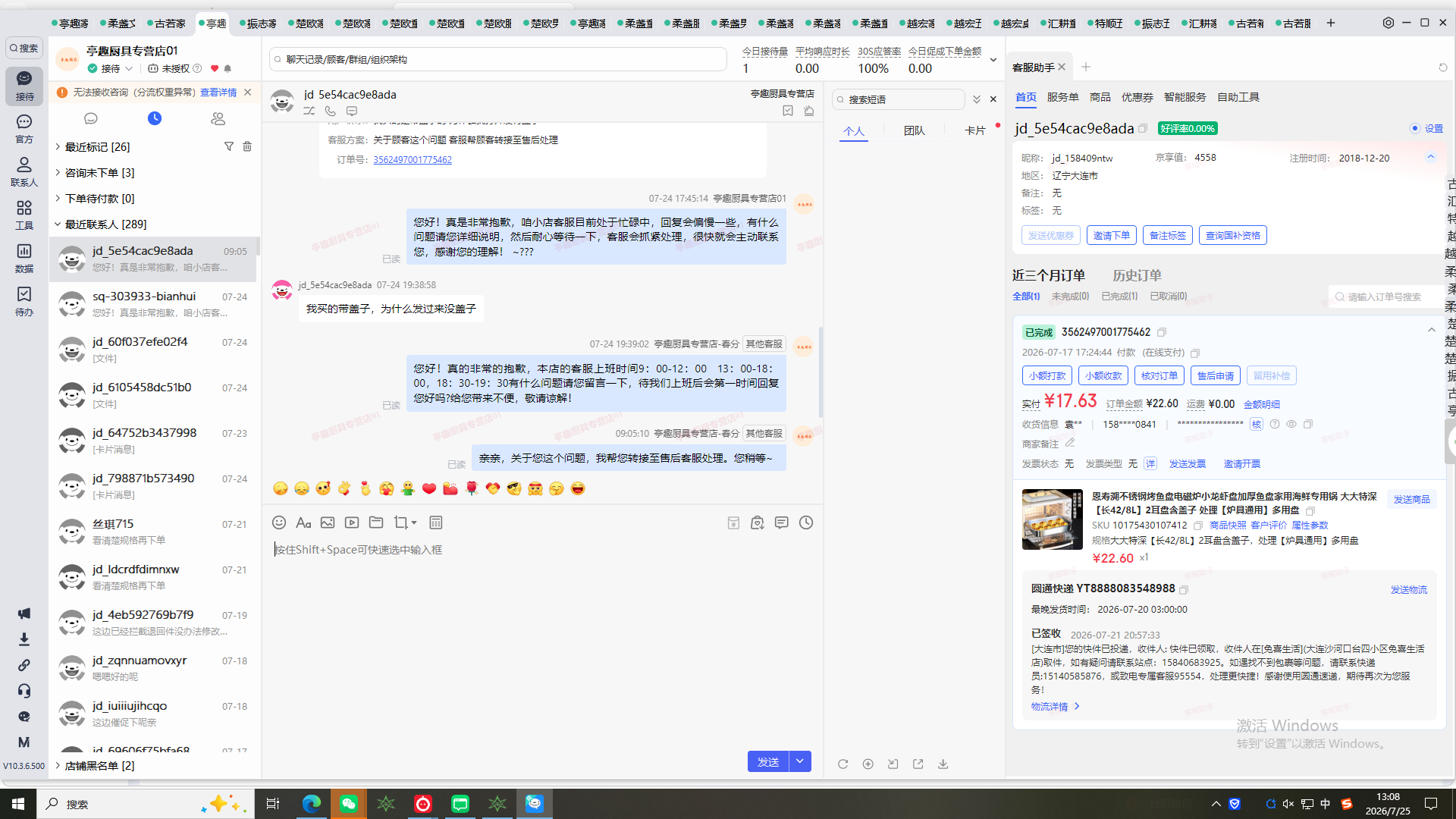Switch to the 优惠券 tab
This screenshot has width=1456, height=819.
(x=1137, y=97)
